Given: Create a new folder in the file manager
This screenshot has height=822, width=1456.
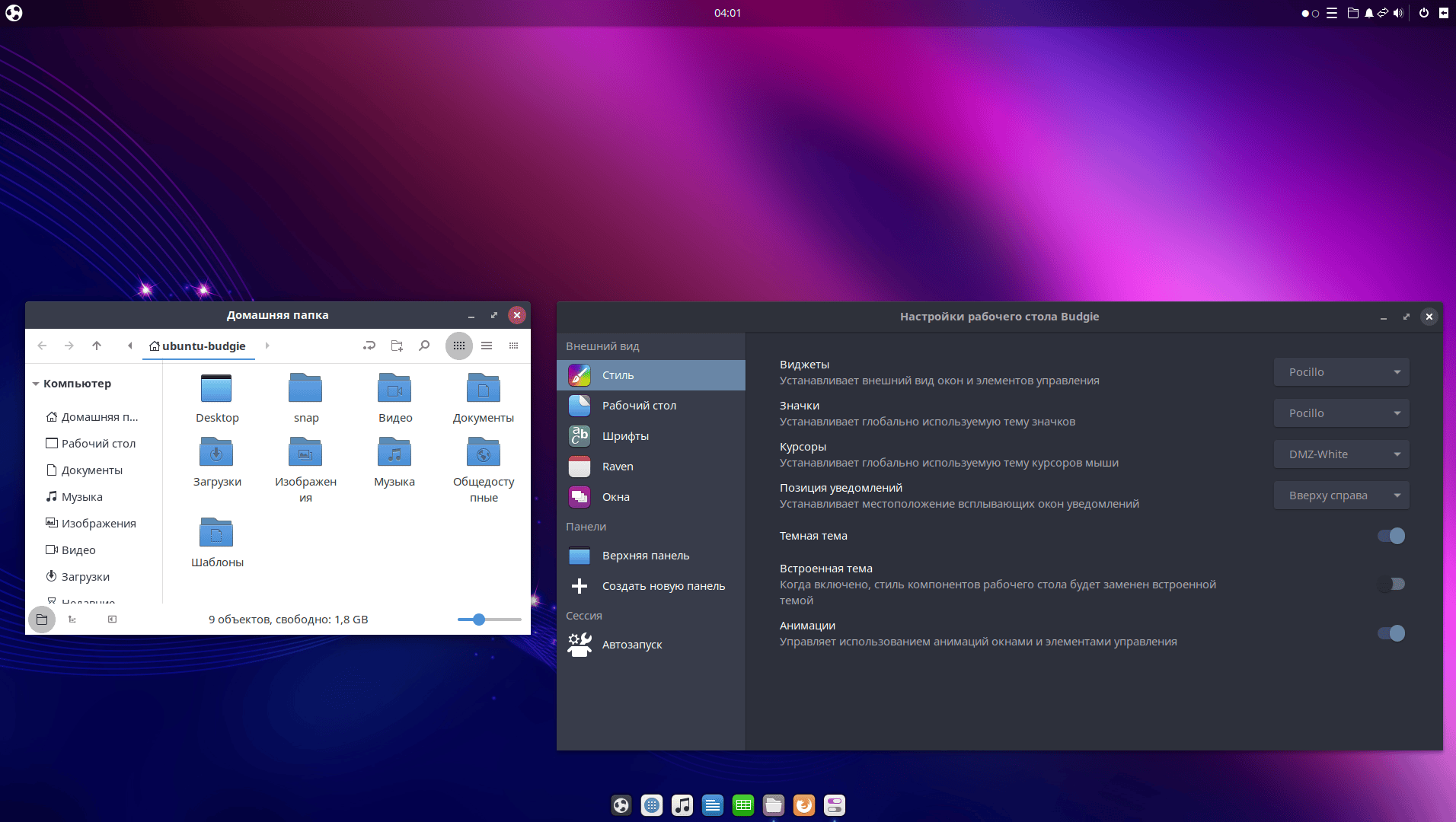Looking at the screenshot, I should (x=396, y=345).
